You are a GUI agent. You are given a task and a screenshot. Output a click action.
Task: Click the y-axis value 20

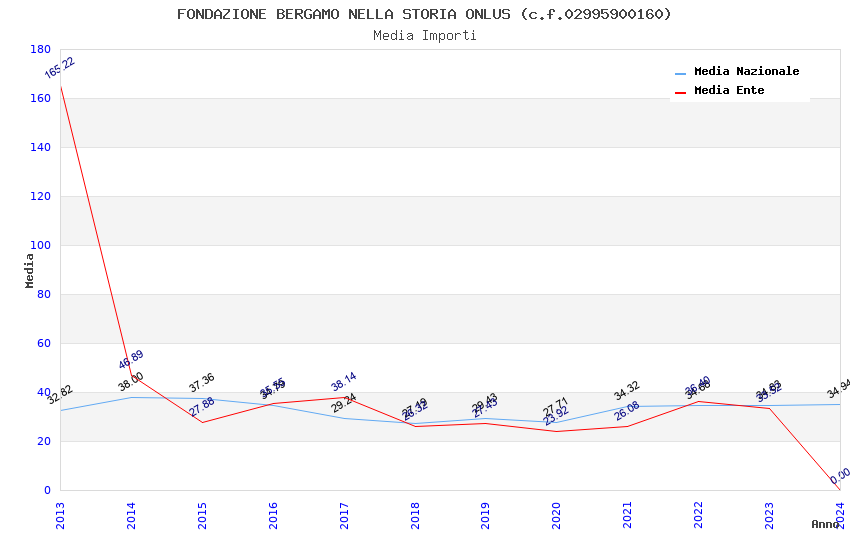click(x=44, y=442)
